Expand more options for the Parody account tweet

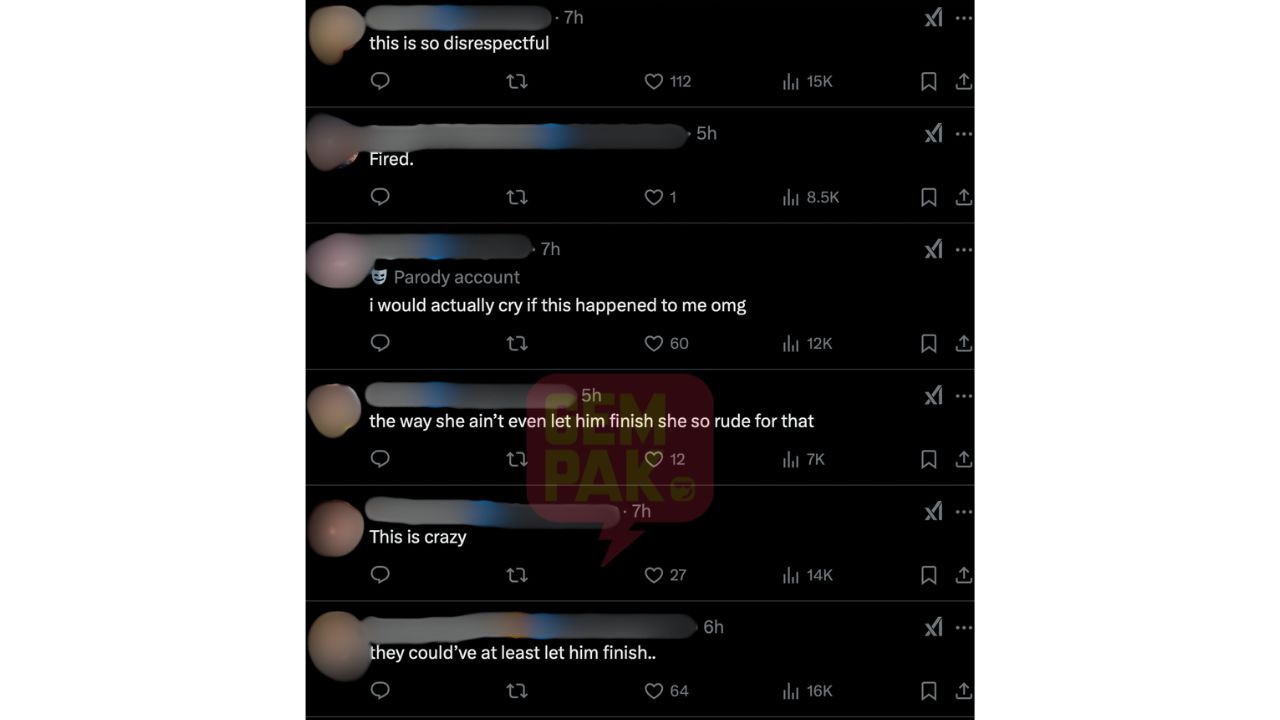[x=964, y=250]
